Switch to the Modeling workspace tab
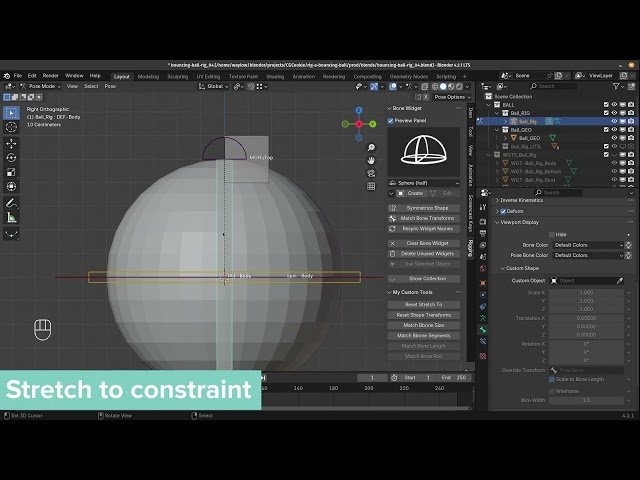 pyautogui.click(x=148, y=77)
